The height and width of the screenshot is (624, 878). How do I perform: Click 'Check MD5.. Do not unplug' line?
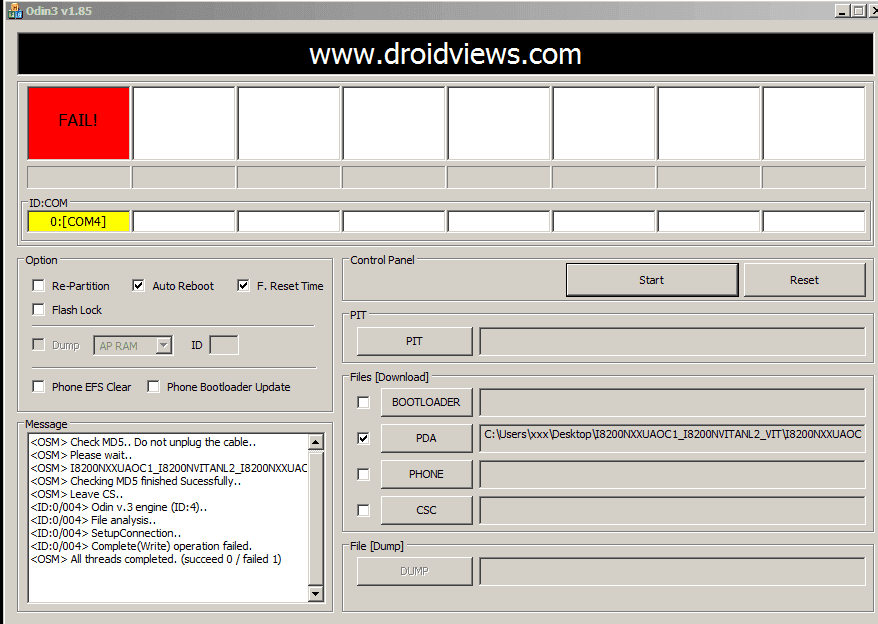(143, 442)
